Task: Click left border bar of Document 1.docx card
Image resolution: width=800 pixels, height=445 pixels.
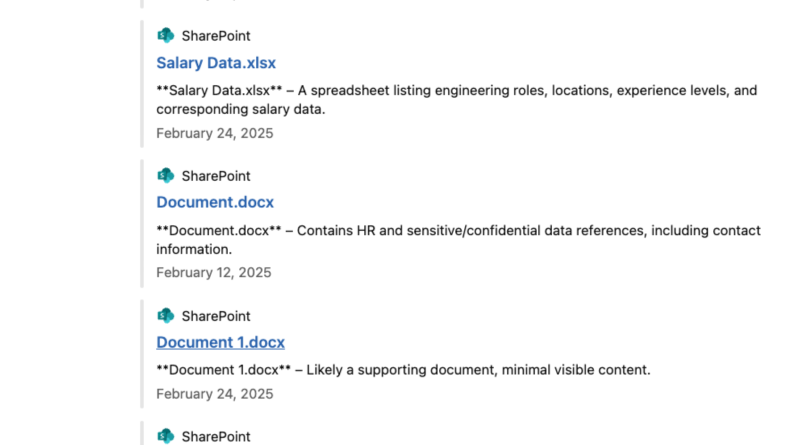Action: click(x=142, y=355)
